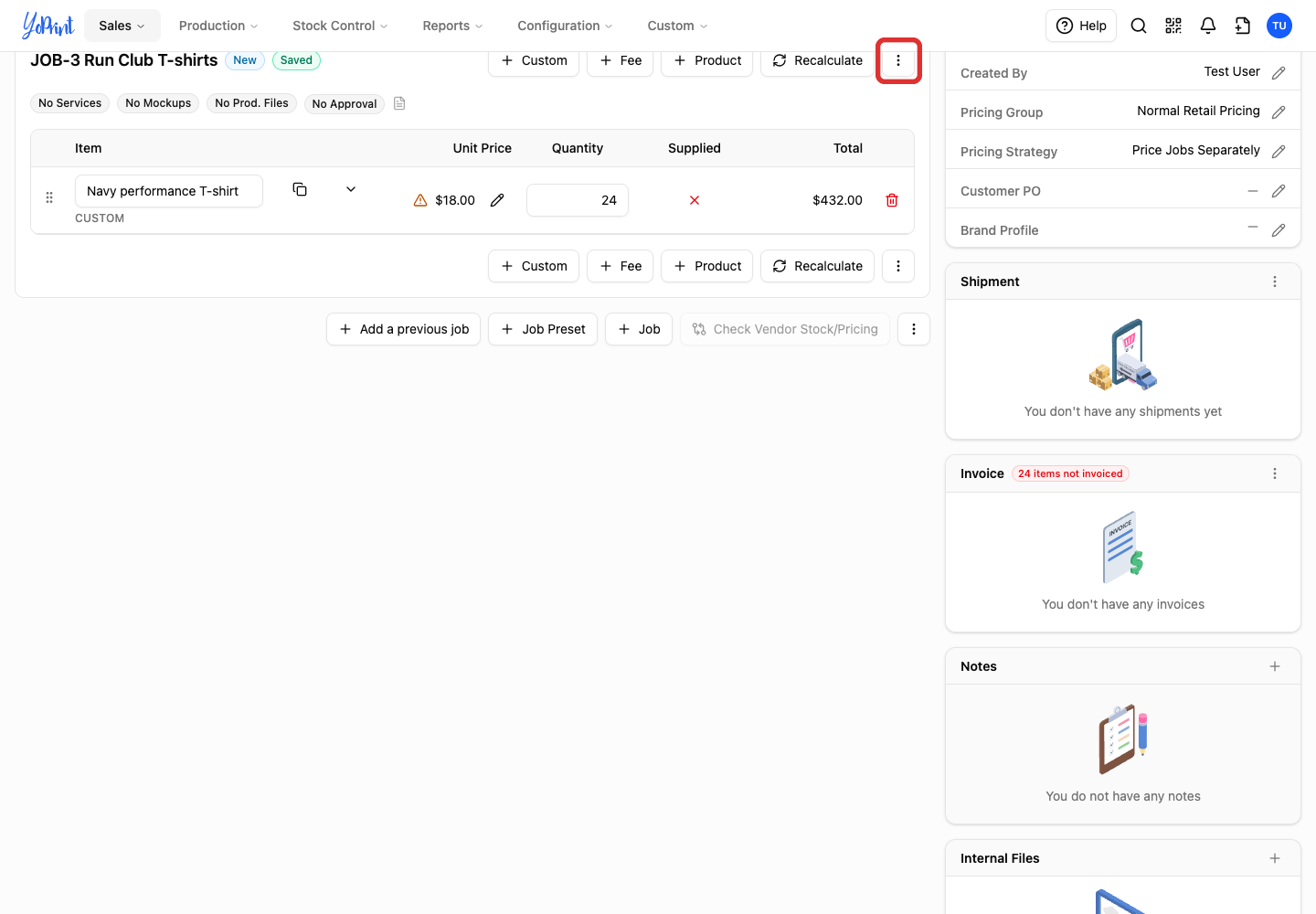
Task: Open Invoice panel options menu
Action: (1275, 473)
